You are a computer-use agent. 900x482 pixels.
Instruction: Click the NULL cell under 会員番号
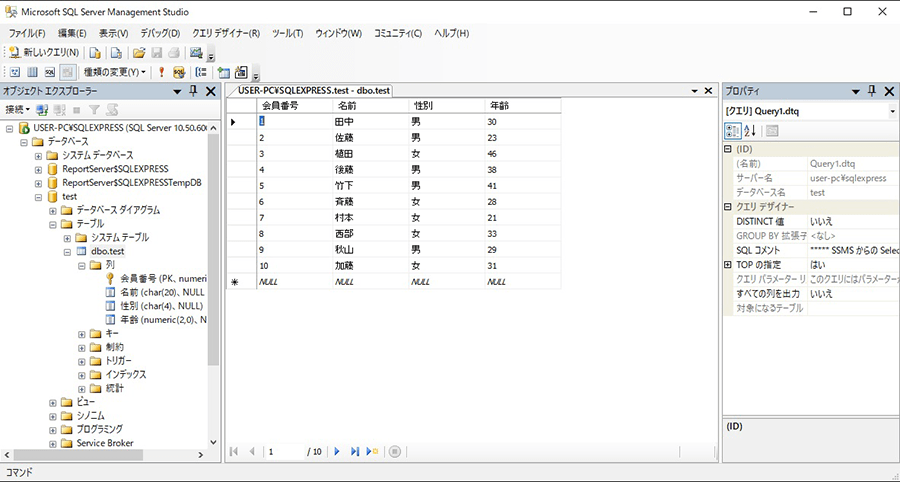(x=294, y=282)
